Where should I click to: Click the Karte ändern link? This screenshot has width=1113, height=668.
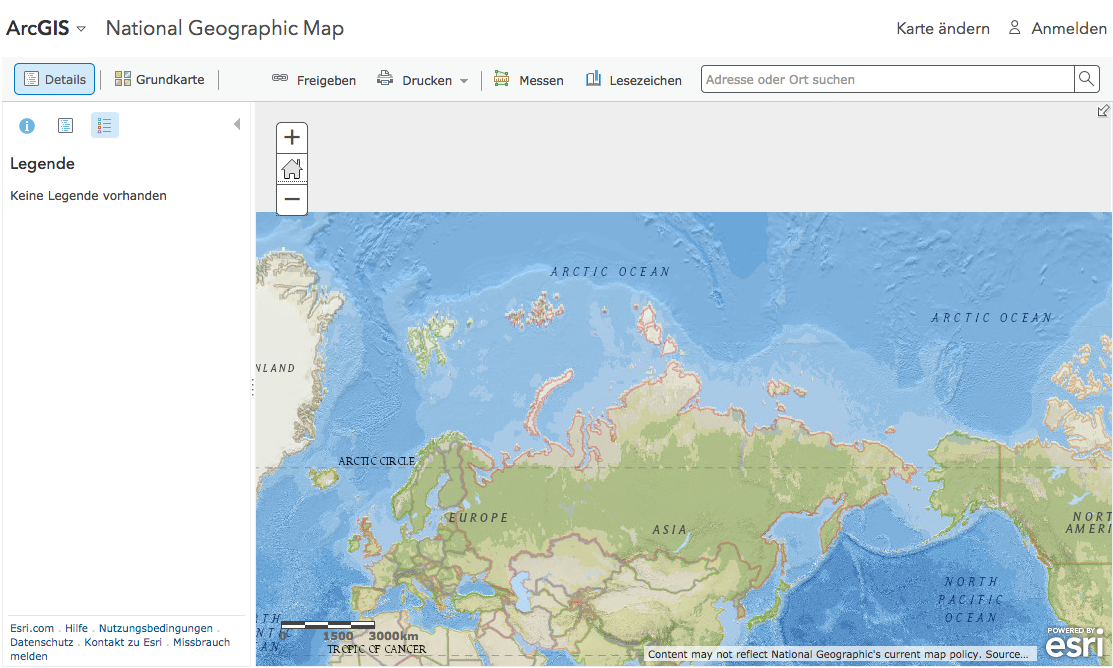943,29
